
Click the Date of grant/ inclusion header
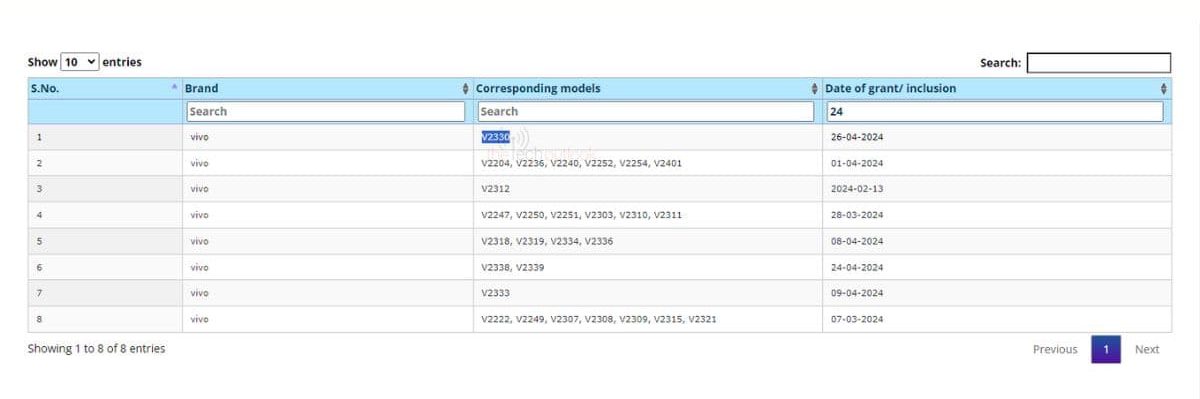[890, 88]
